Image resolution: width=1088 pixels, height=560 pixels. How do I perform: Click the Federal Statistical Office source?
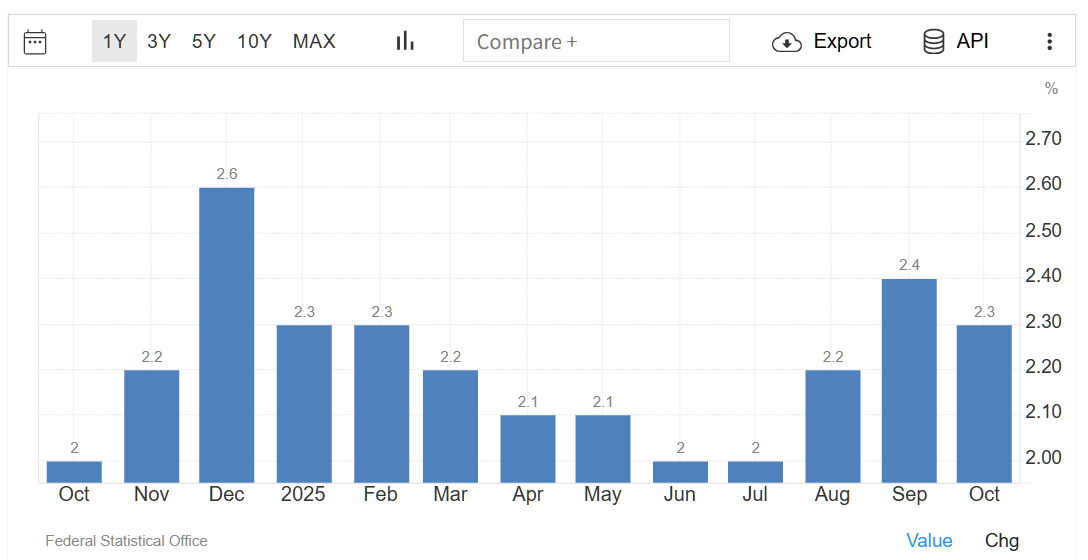coord(127,541)
